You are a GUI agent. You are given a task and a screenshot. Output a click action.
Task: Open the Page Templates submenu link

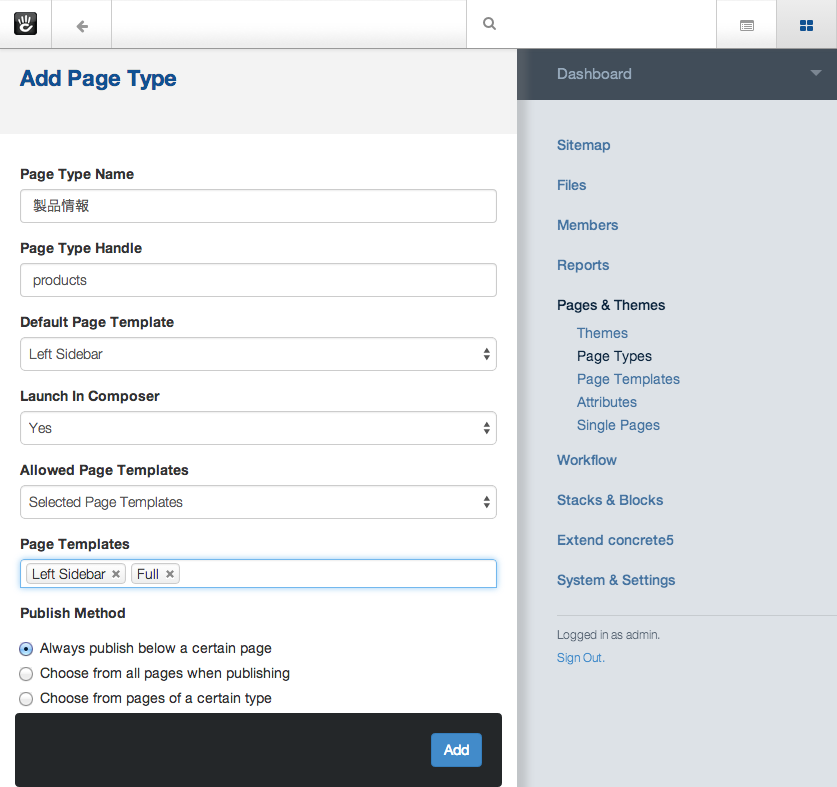[628, 379]
